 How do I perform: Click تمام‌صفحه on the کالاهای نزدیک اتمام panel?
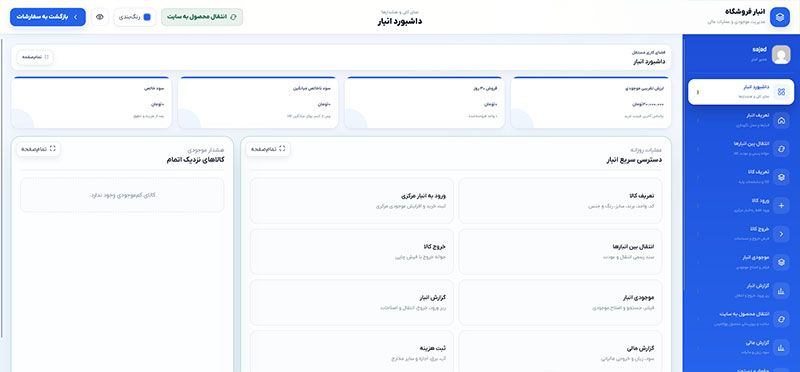coord(38,149)
